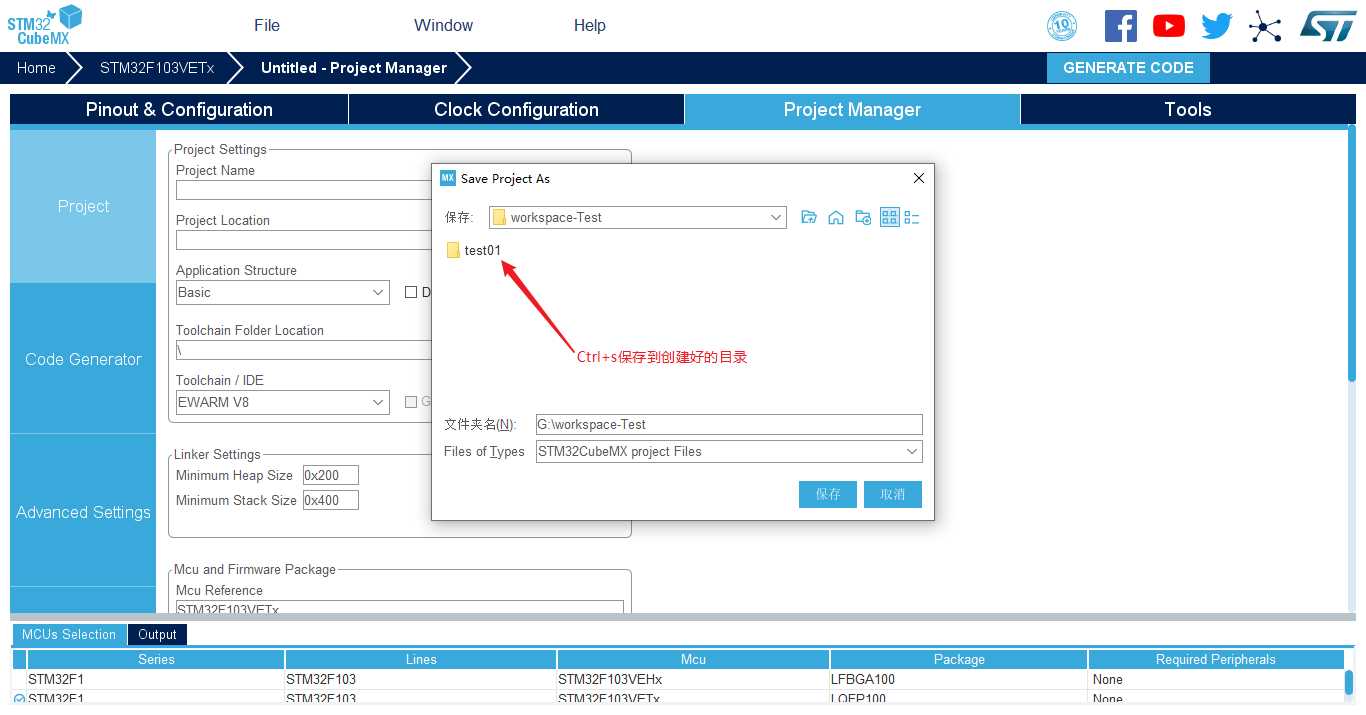This screenshot has height=715, width=1366.
Task: Click Minimum Stack Size 0x400 field
Action: (330, 500)
